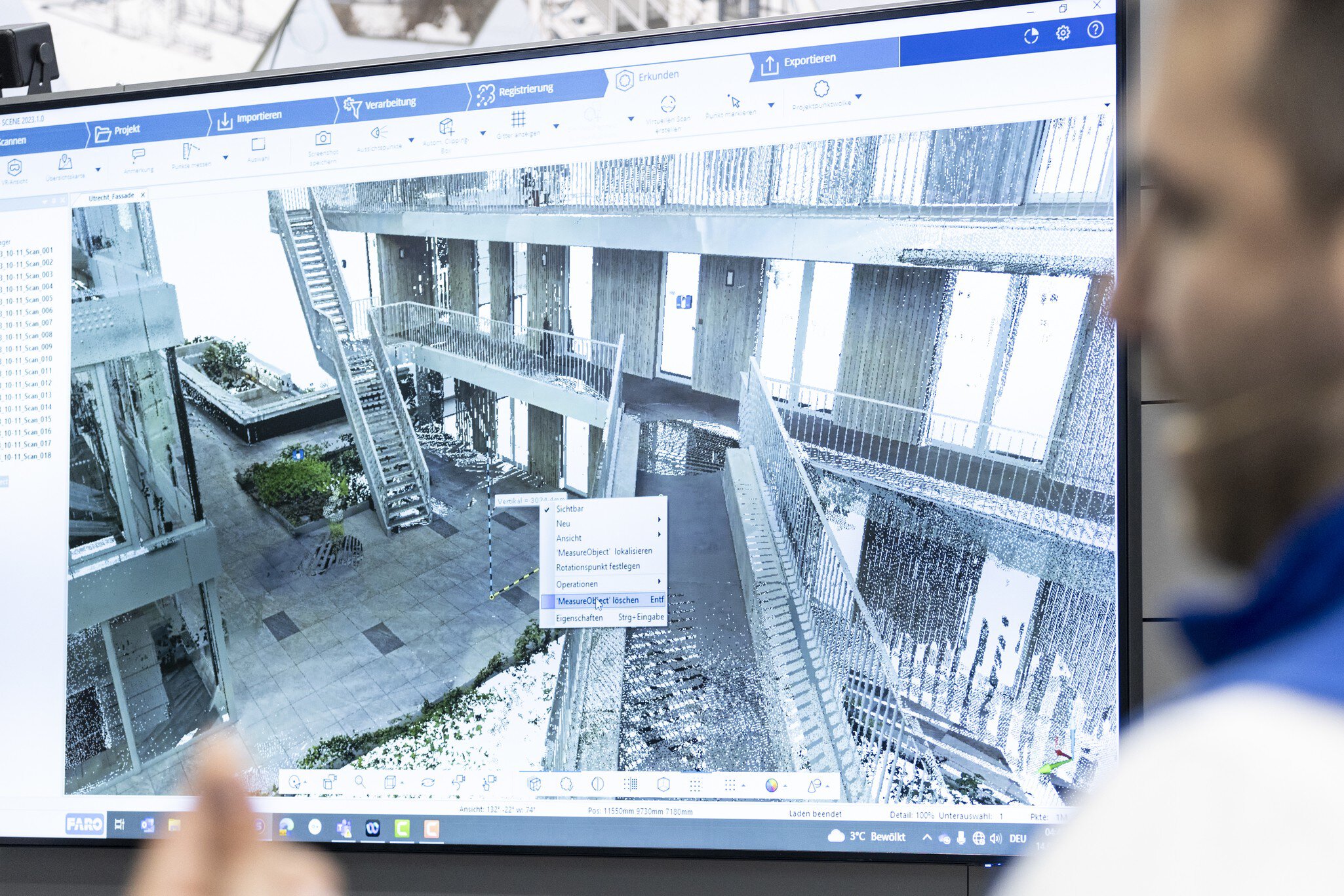This screenshot has width=1344, height=896.
Task: Select the Anmerkung annotation tool
Action: [138, 161]
